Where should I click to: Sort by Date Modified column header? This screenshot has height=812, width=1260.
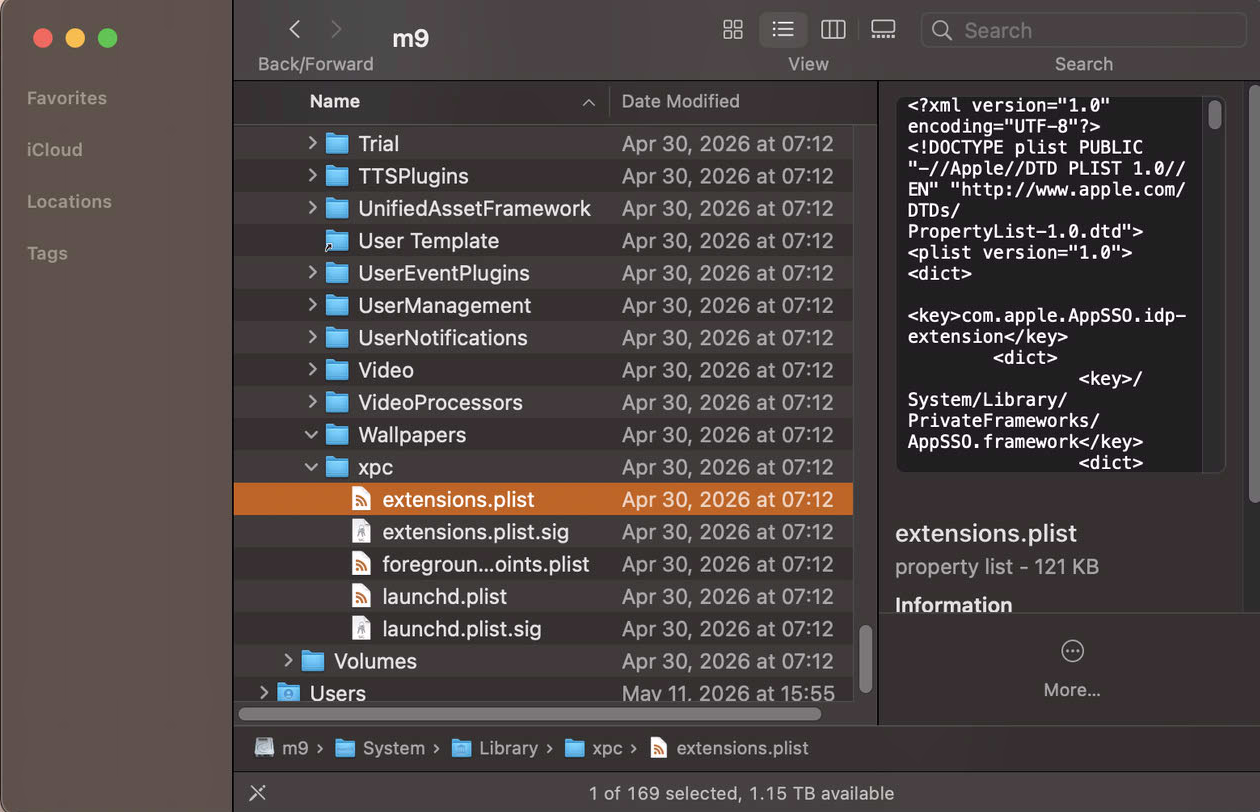[680, 101]
